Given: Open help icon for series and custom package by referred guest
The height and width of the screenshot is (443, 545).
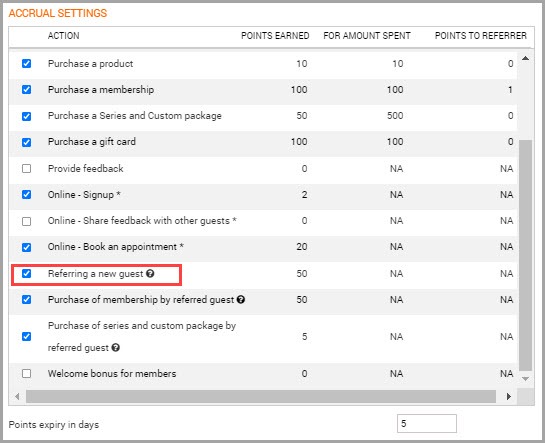Looking at the screenshot, I should 116,347.
